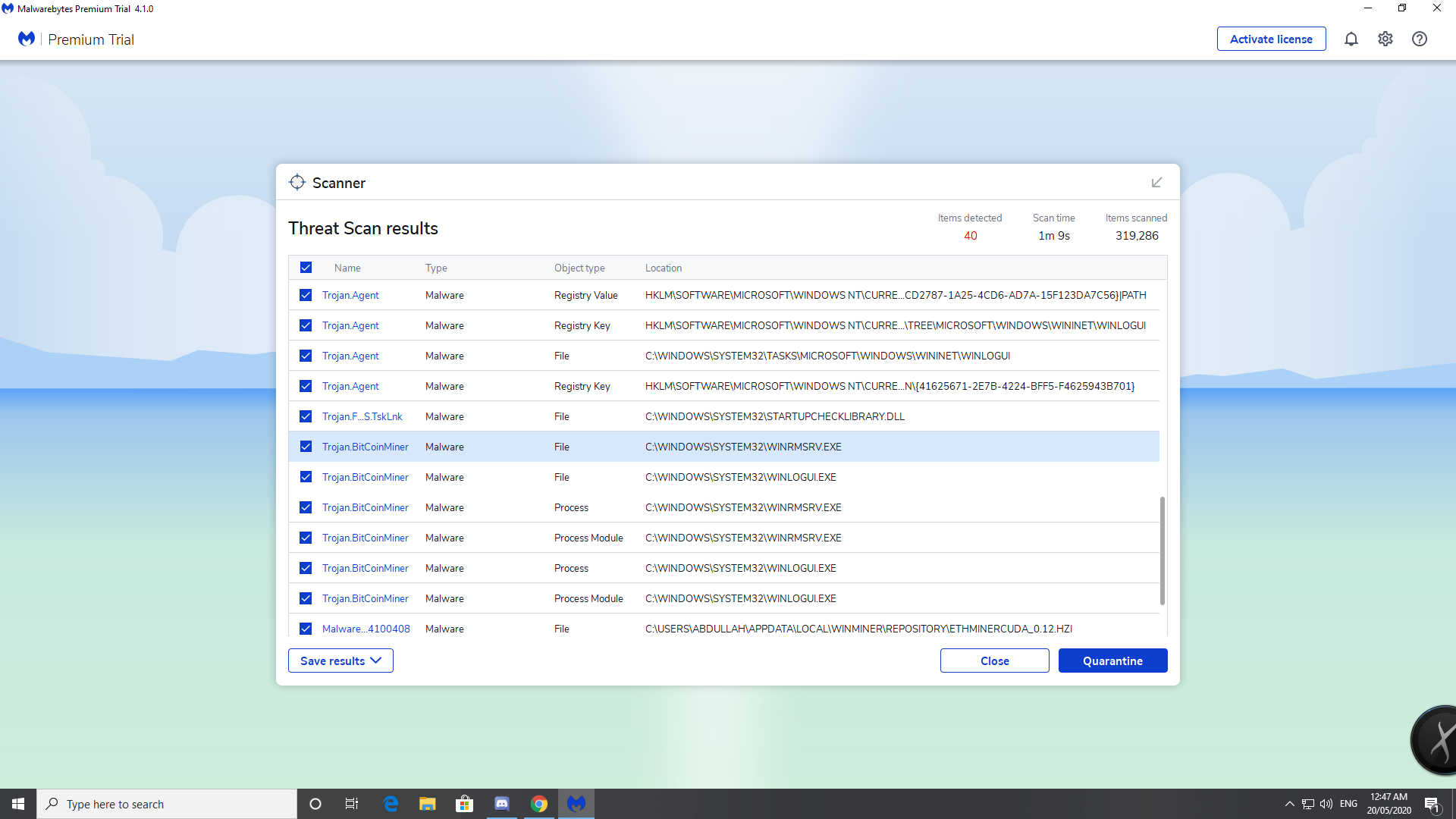
Task: Click the ENG language indicator
Action: coord(1348,804)
